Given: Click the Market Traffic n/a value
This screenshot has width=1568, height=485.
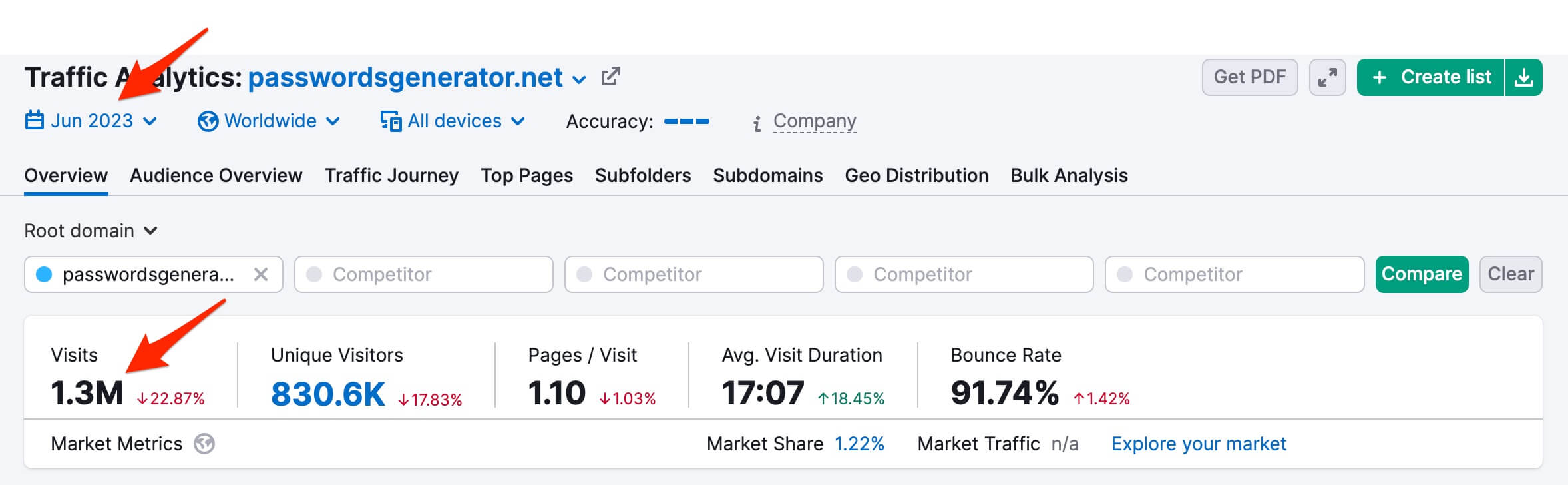Looking at the screenshot, I should coord(1065,444).
